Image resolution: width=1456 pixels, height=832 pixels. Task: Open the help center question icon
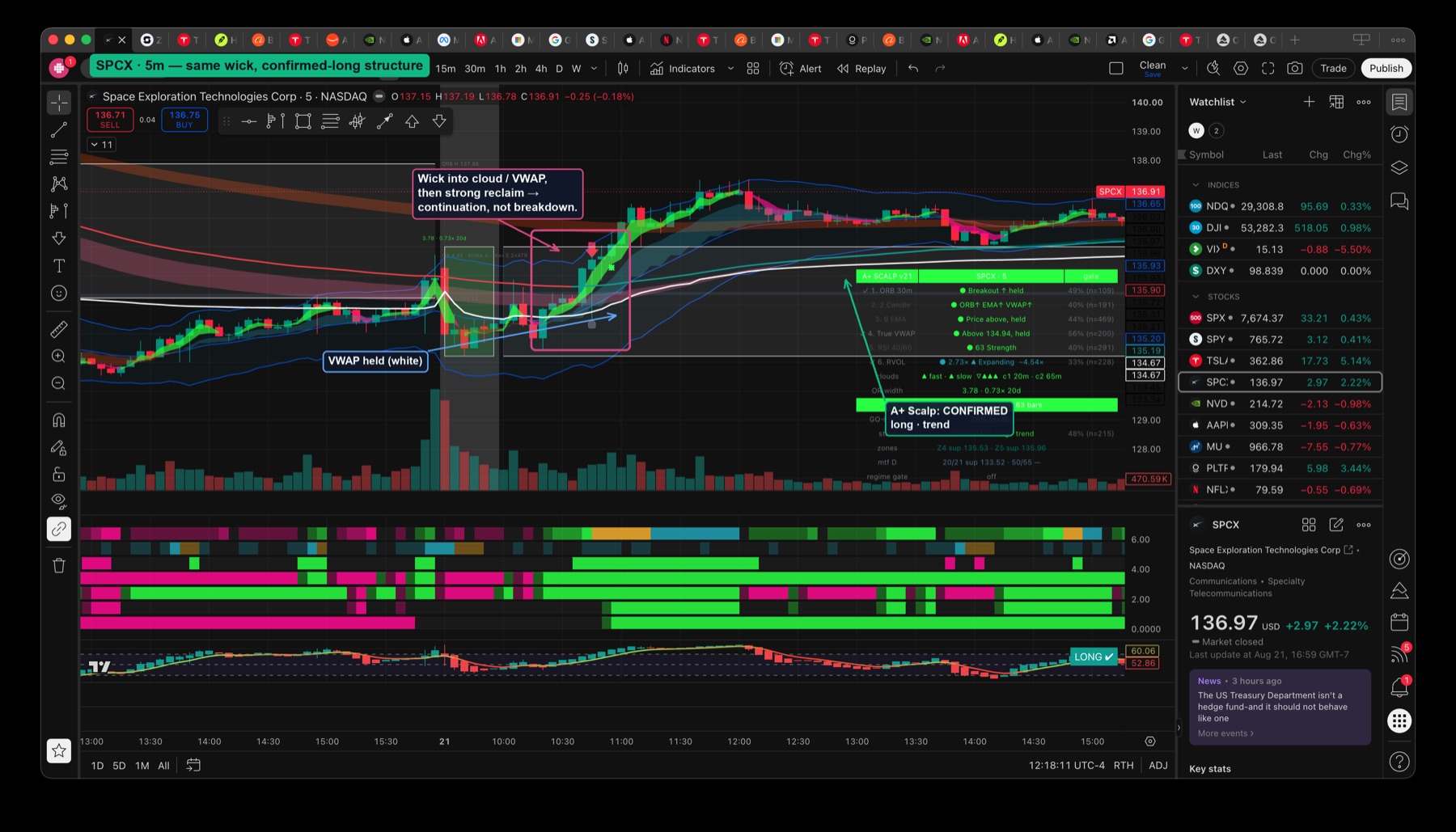tap(1399, 762)
